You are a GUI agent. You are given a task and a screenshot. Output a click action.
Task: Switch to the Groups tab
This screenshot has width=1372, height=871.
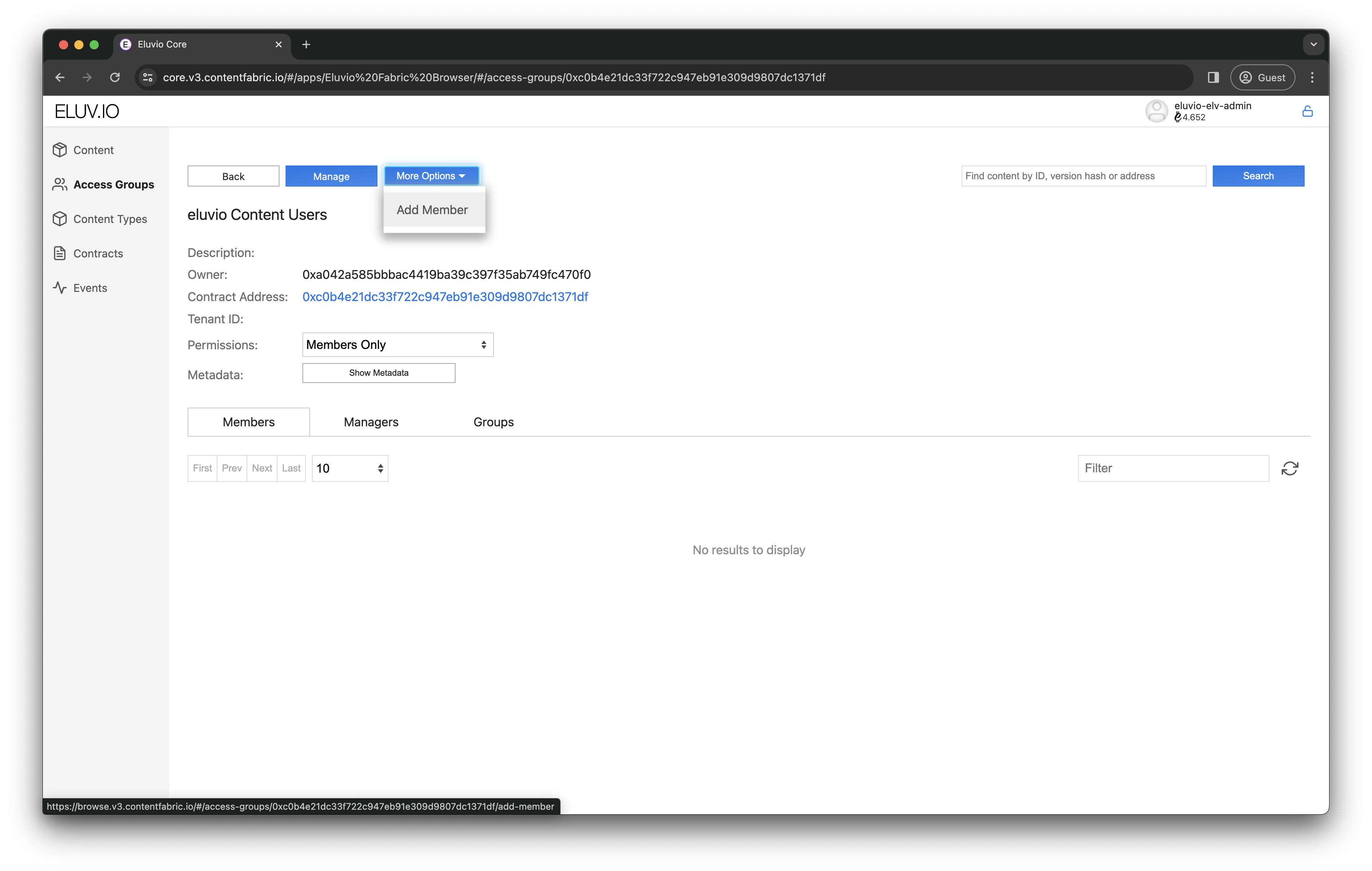pyautogui.click(x=493, y=422)
